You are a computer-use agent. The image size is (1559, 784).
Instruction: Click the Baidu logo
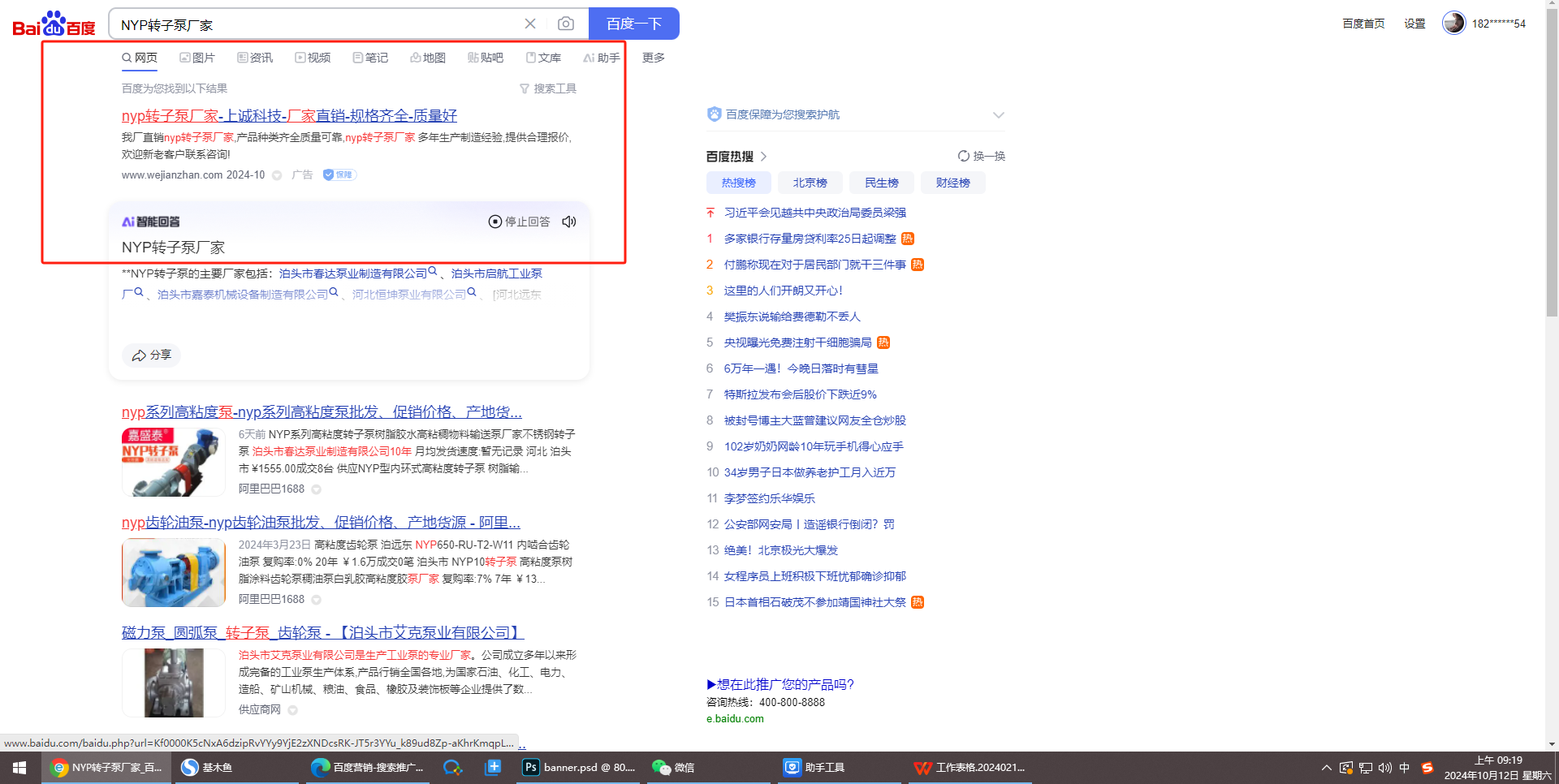click(x=54, y=24)
